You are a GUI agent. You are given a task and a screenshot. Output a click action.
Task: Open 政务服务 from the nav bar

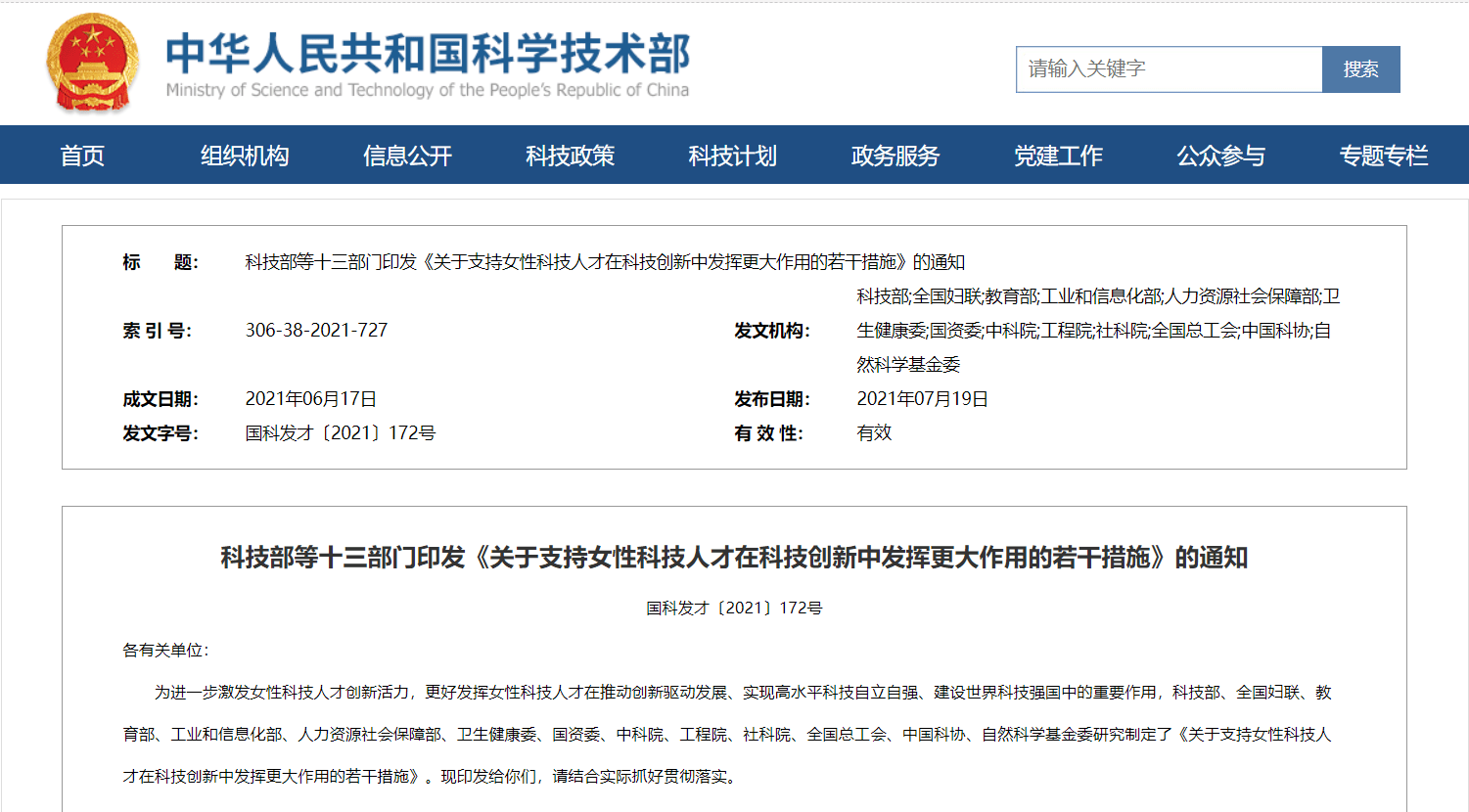click(x=895, y=156)
